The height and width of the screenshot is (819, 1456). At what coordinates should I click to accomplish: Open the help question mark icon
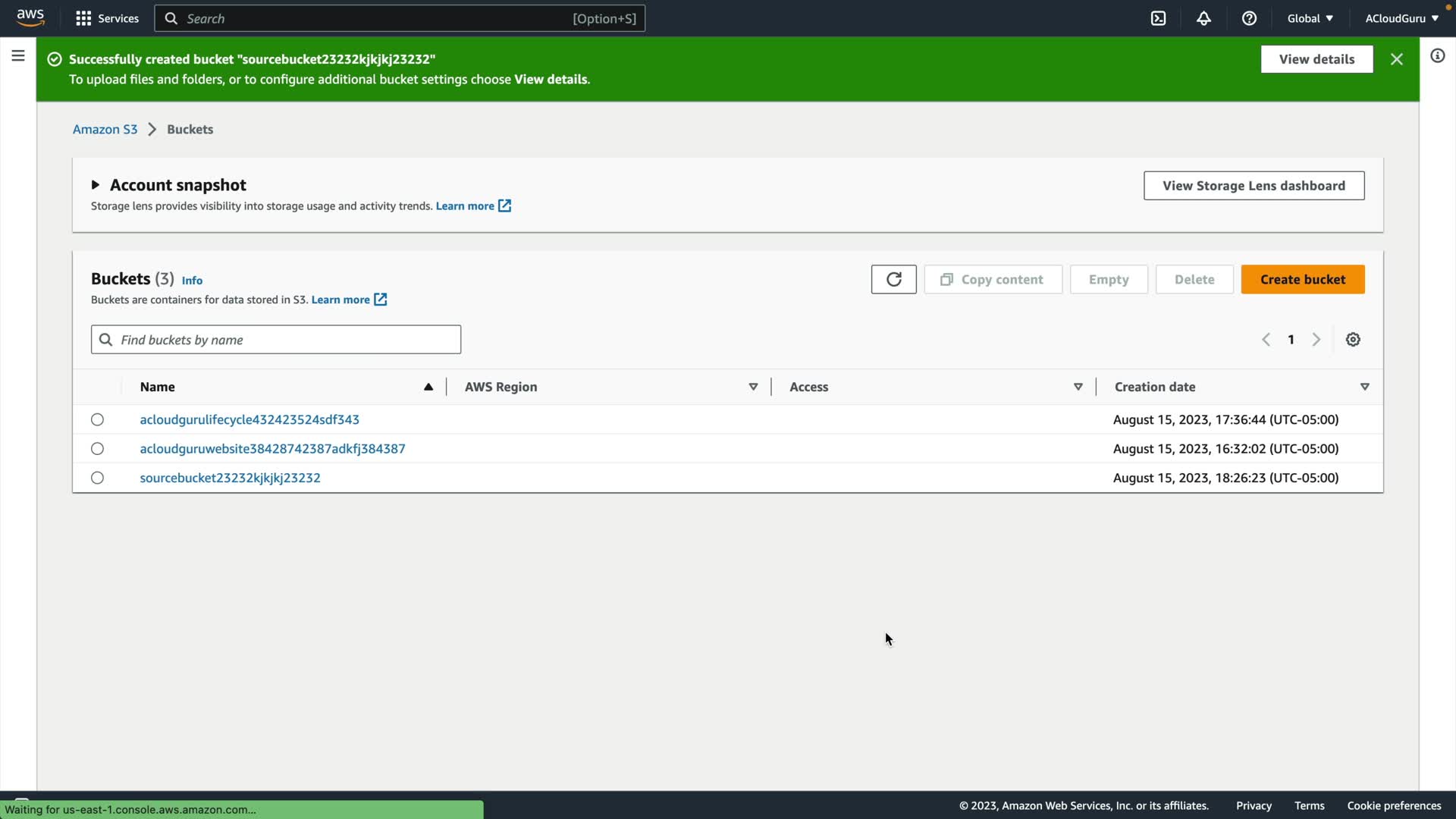coord(1249,18)
